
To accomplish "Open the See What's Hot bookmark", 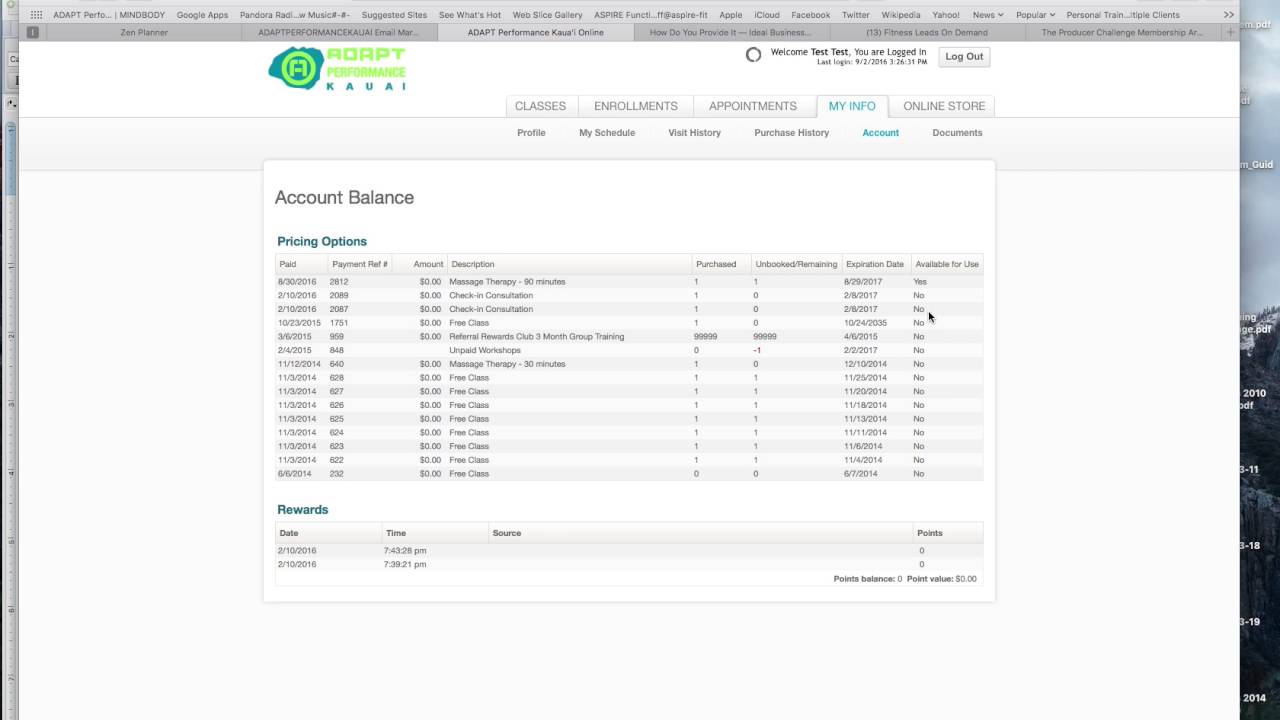I will tap(470, 15).
